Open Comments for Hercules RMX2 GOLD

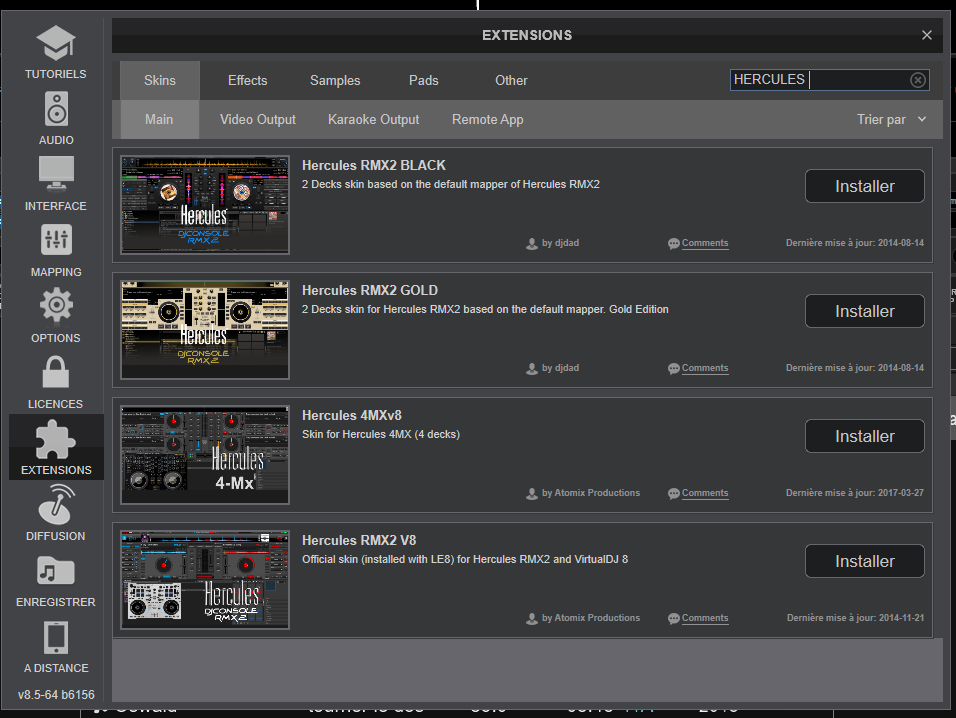(704, 368)
